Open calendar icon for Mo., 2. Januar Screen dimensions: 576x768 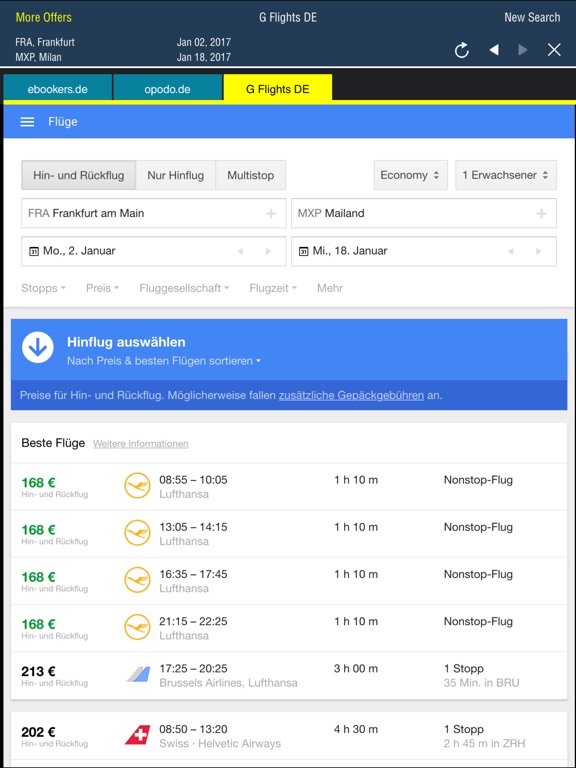[34, 251]
